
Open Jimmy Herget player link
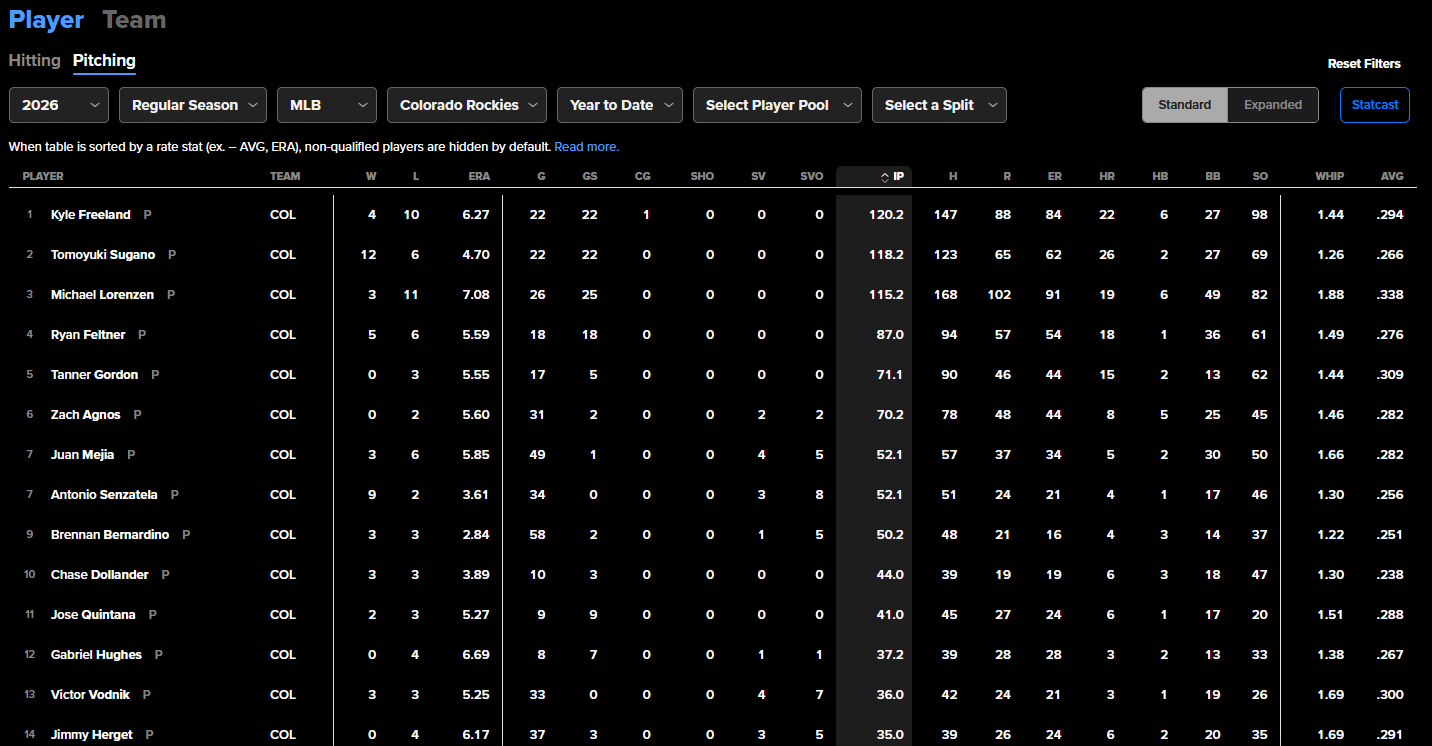point(92,735)
